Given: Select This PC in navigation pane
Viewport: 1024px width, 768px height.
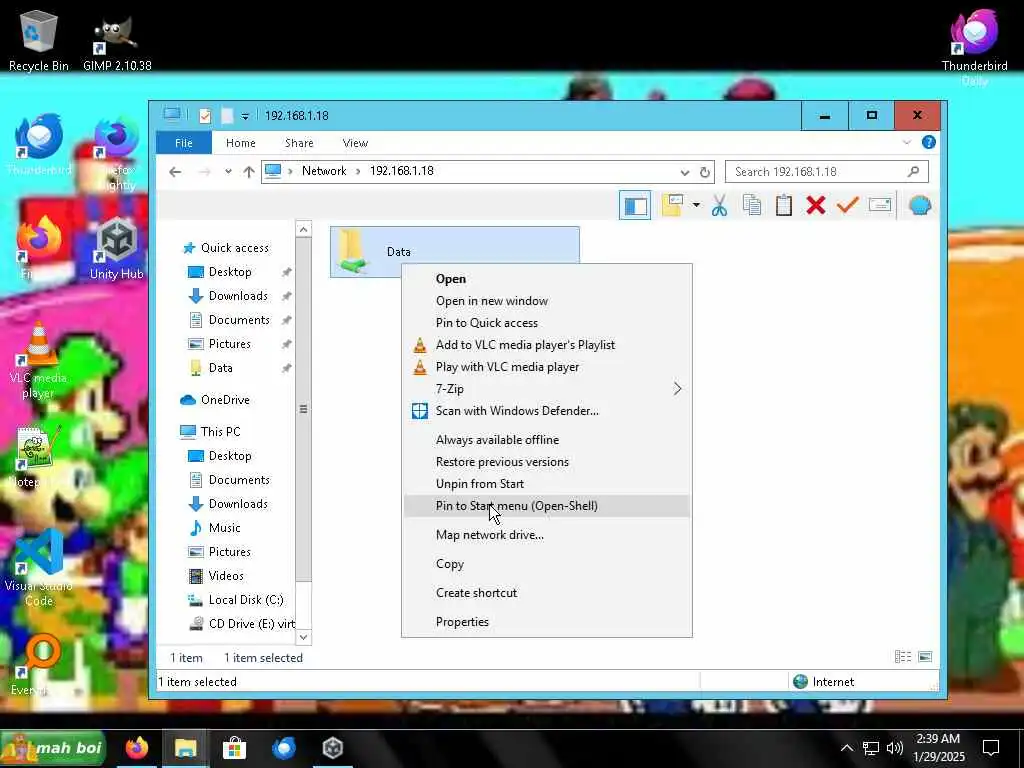Looking at the screenshot, I should click(x=210, y=432).
